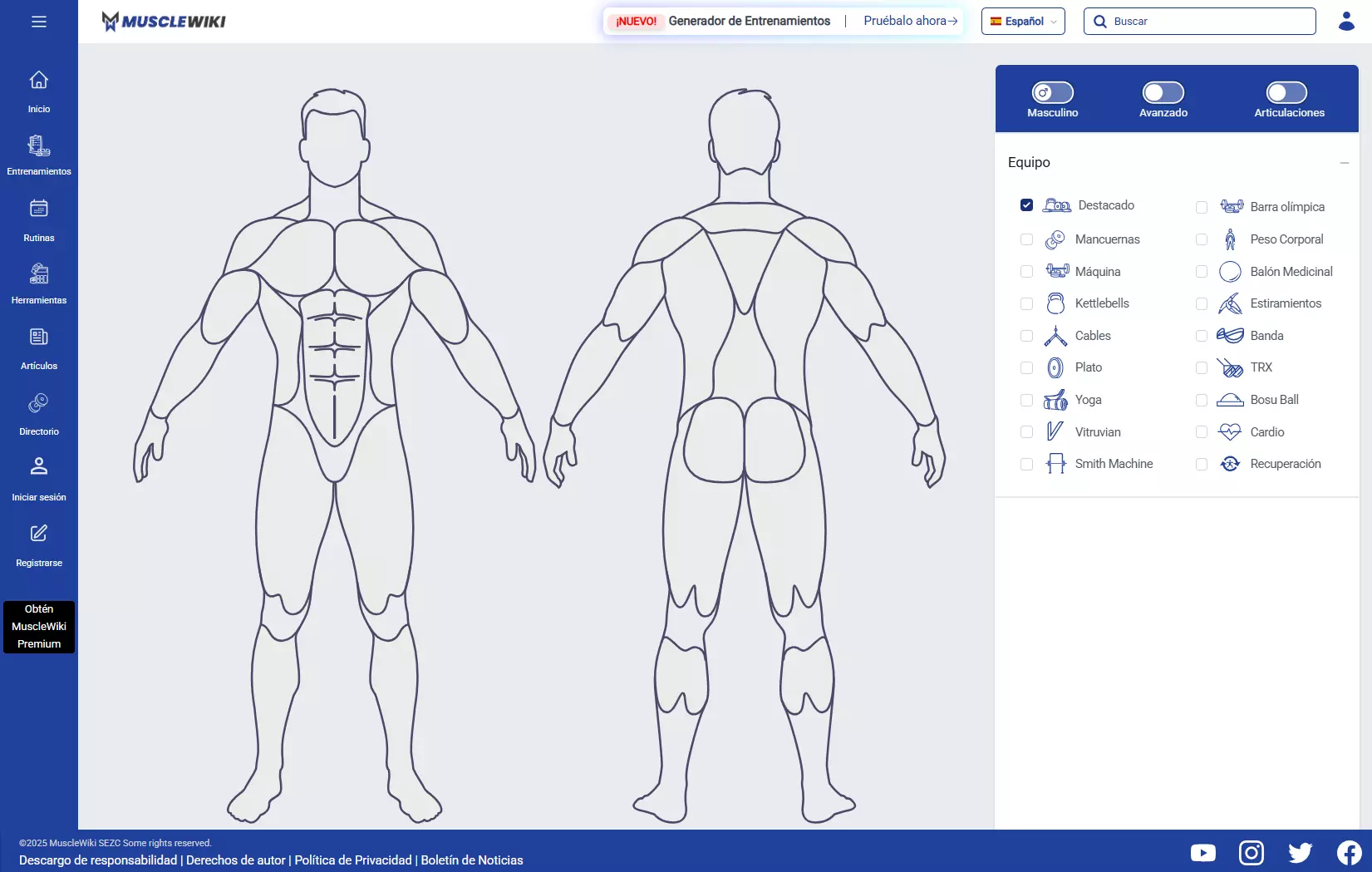The height and width of the screenshot is (872, 1372).
Task: Click the Máquina label
Action: [x=1098, y=272]
